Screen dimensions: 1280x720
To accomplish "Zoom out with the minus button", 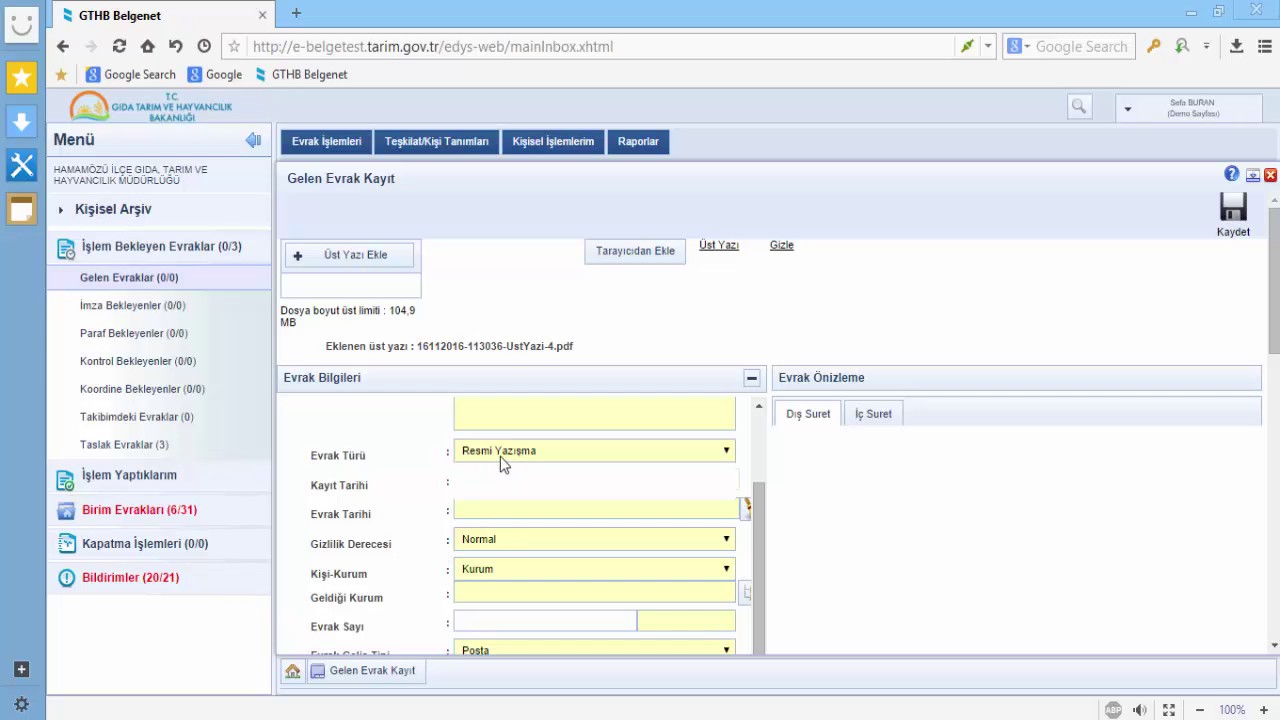I will click(1200, 710).
